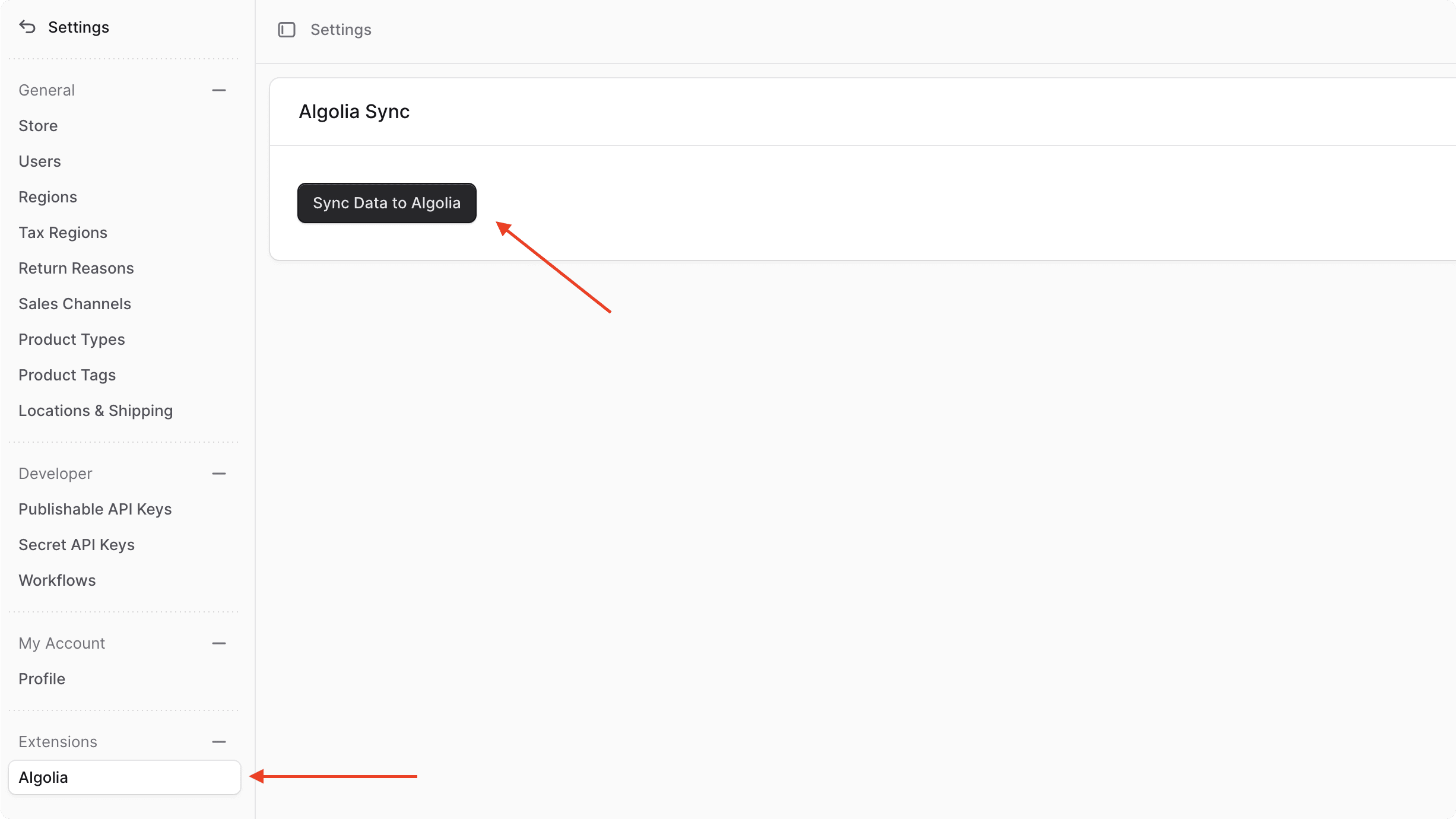Collapse the Developer section
This screenshot has width=1456, height=819.
tap(219, 473)
